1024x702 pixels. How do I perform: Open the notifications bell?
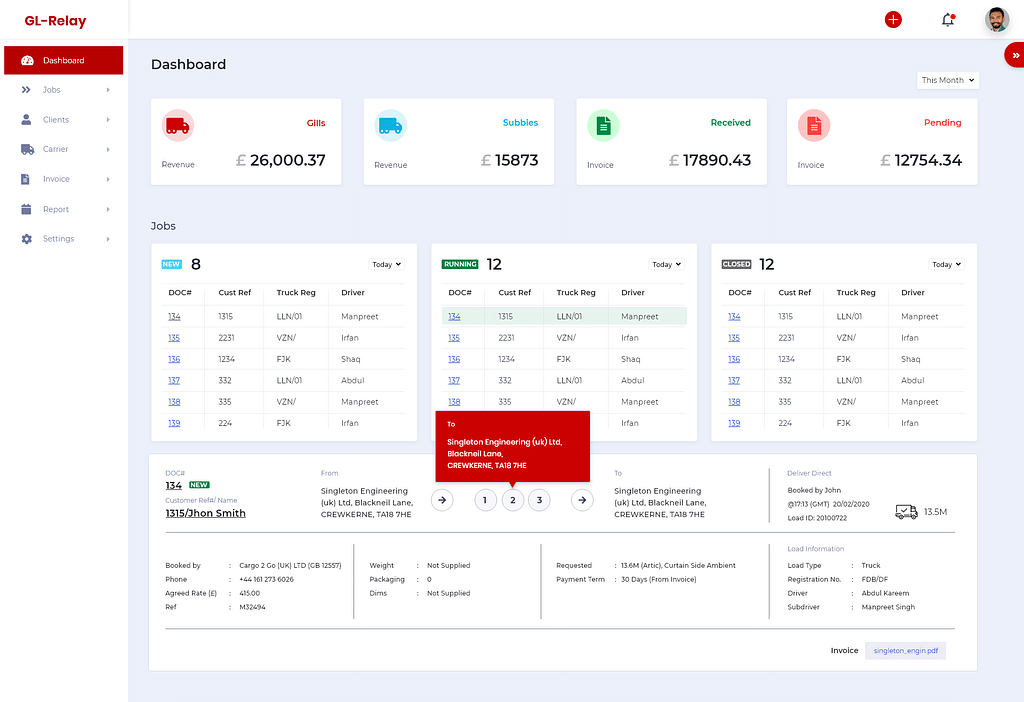[x=947, y=20]
